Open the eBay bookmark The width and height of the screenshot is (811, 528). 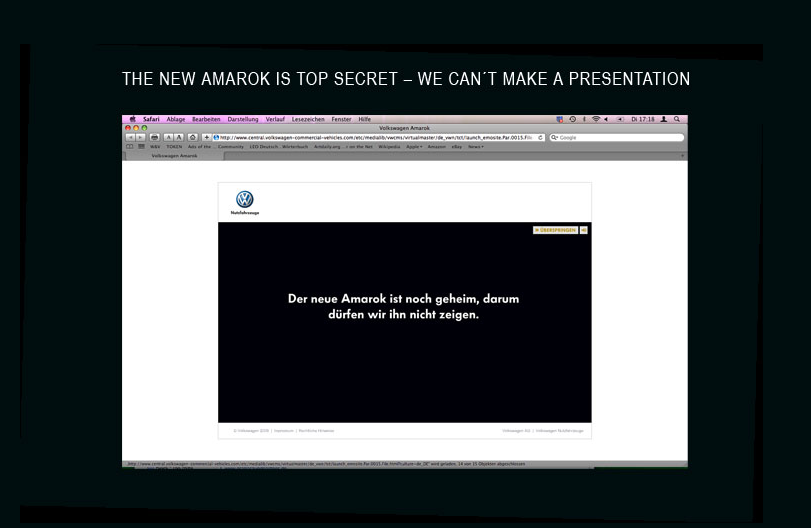click(x=457, y=147)
